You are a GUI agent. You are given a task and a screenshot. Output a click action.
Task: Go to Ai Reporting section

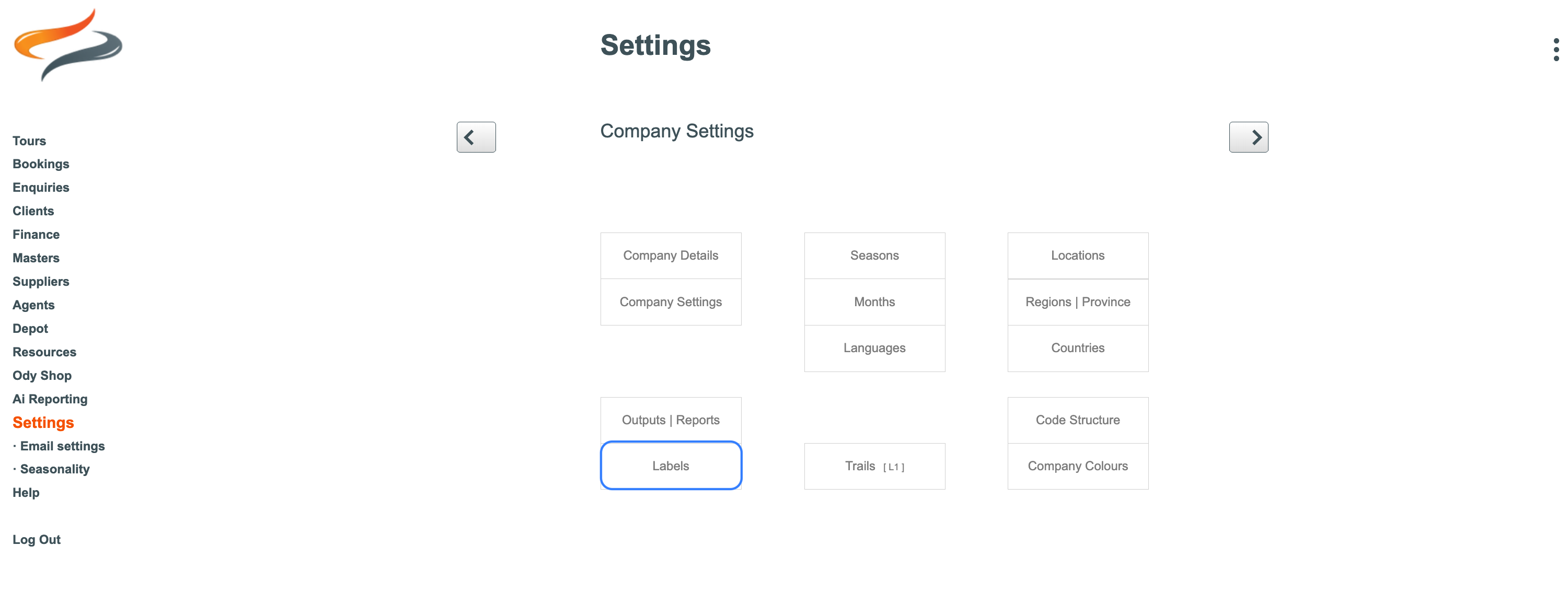[50, 399]
